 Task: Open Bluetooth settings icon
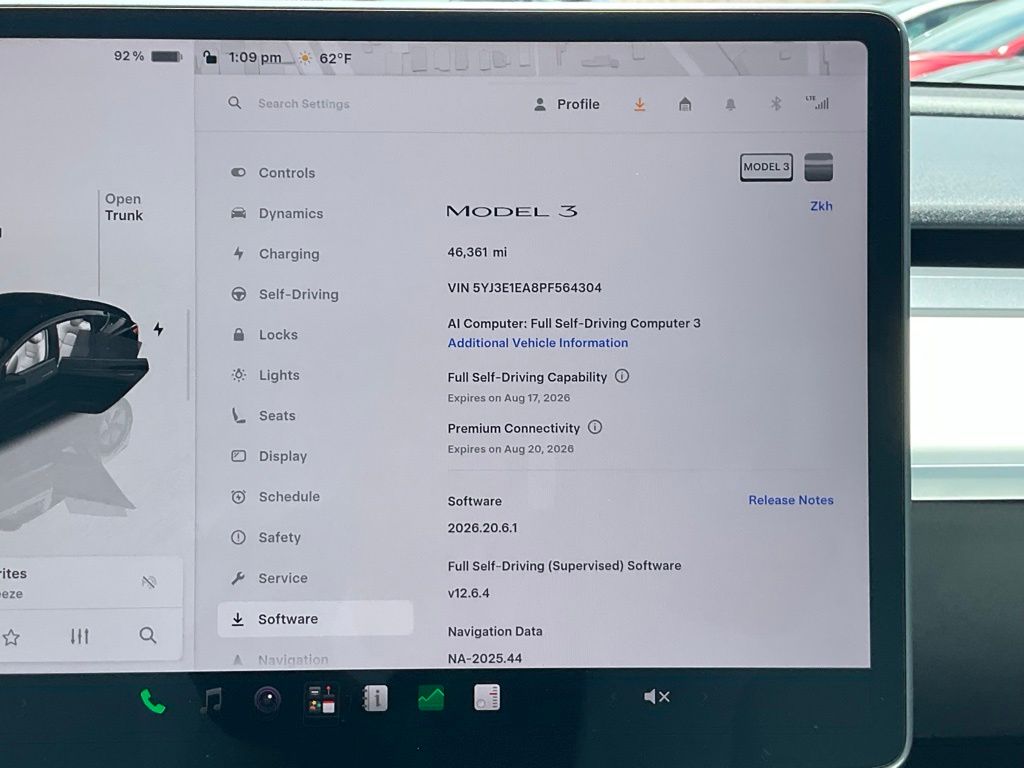click(x=775, y=103)
